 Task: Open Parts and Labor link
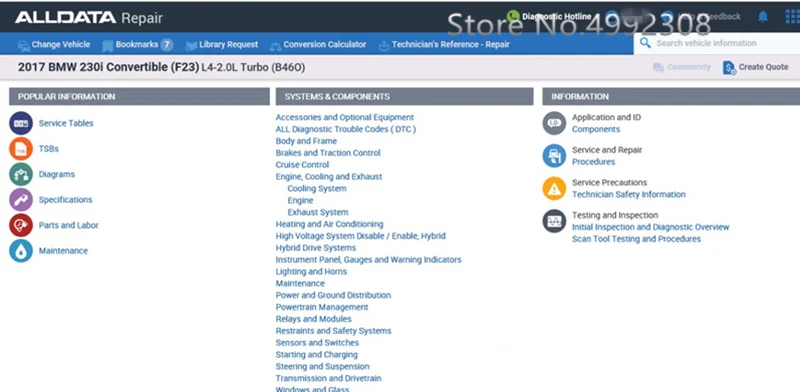point(68,225)
